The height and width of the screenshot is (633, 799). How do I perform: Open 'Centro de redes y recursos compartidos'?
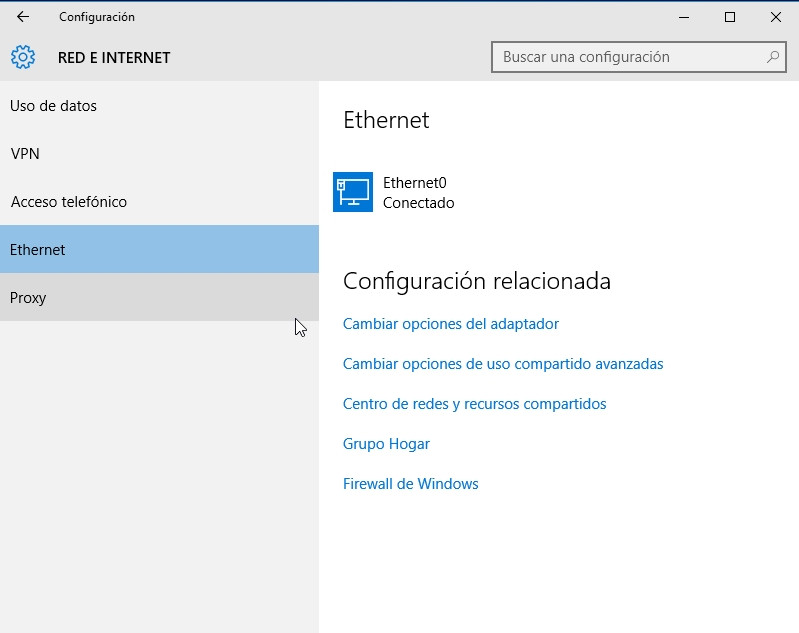coord(474,404)
